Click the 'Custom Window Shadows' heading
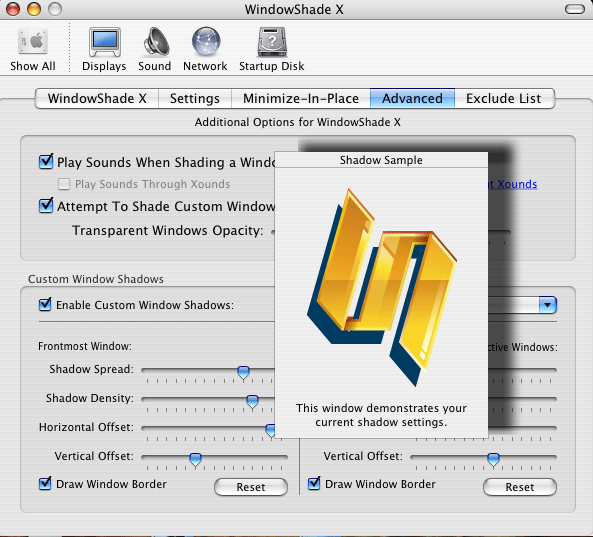The image size is (593, 537). (x=96, y=279)
